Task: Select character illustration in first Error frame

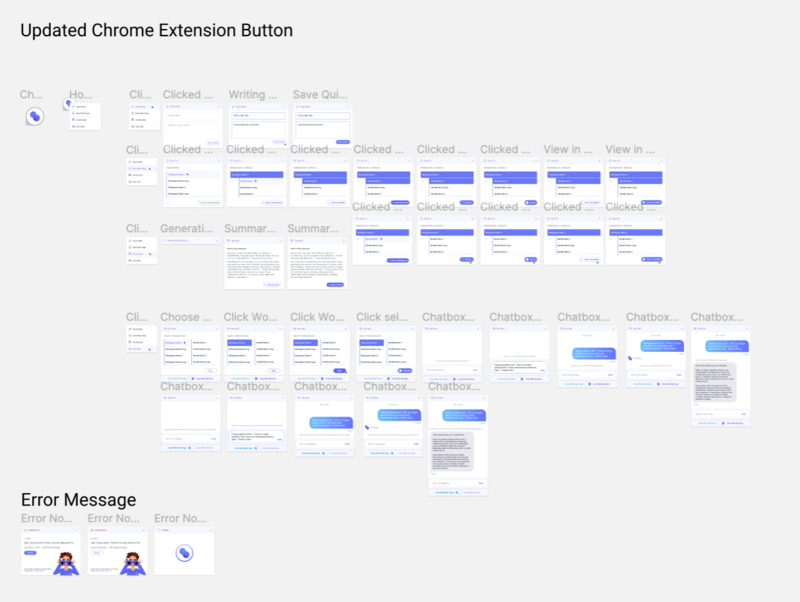Action: pyautogui.click(x=64, y=561)
